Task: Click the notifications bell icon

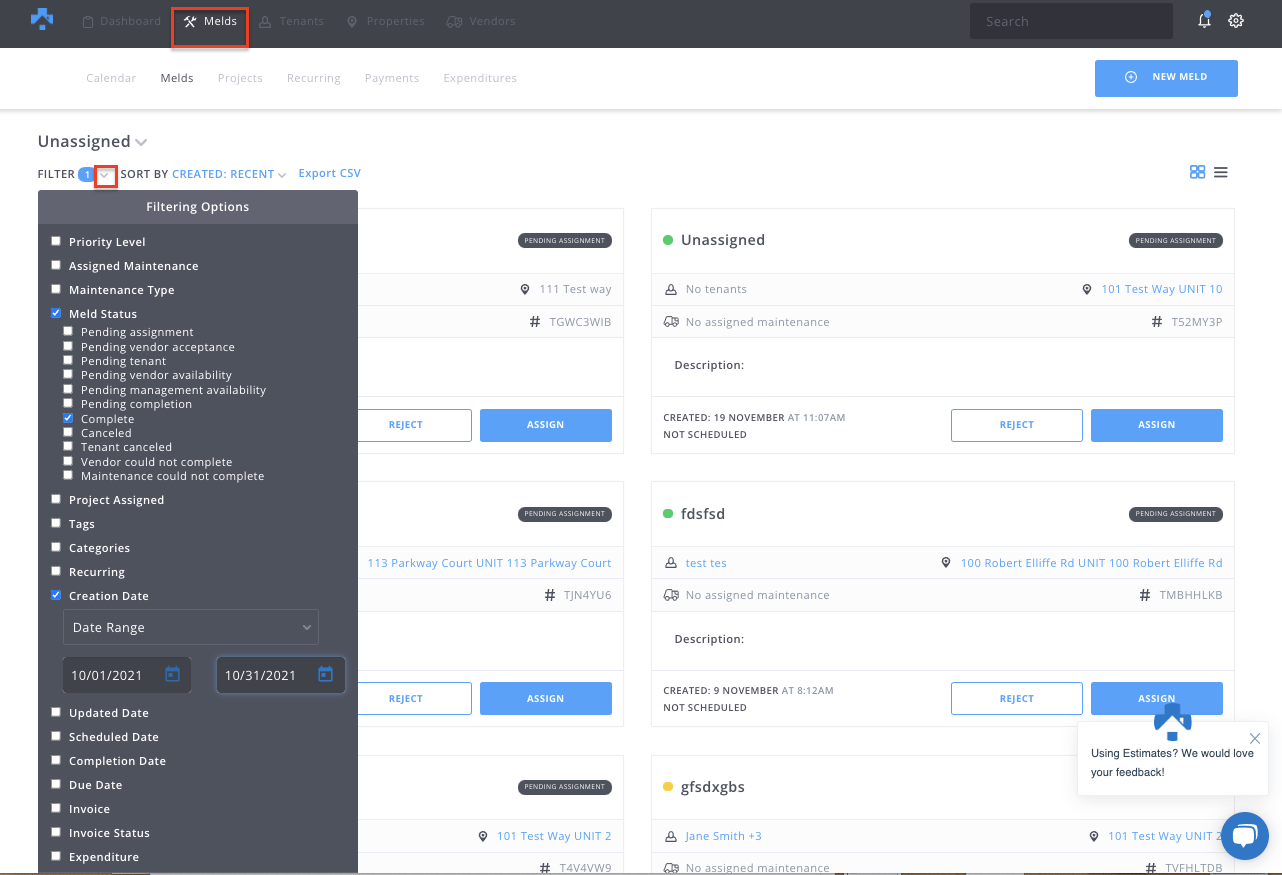Action: click(1204, 21)
